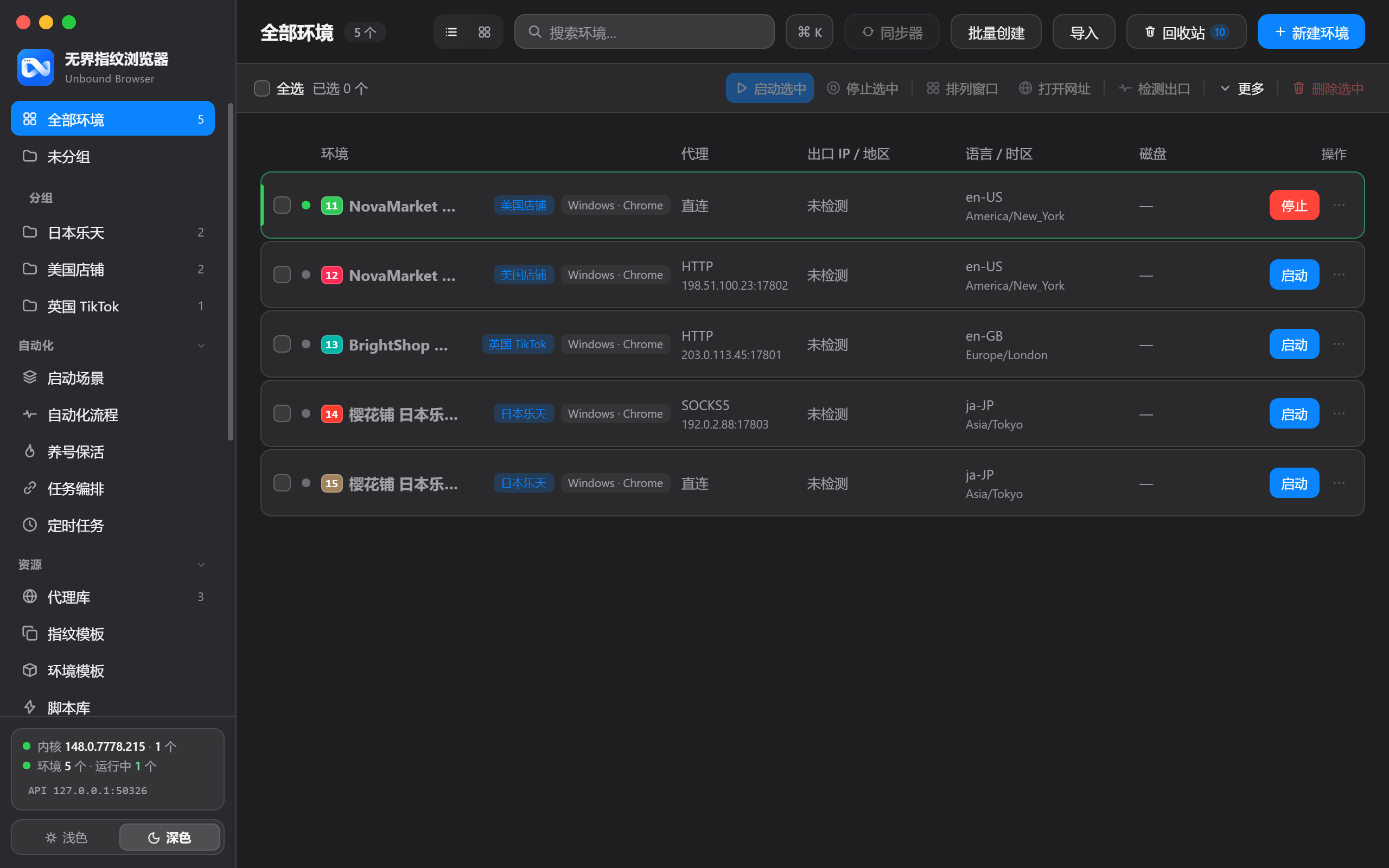Select checkbox for environment 11
1389x868 pixels.
pos(282,205)
